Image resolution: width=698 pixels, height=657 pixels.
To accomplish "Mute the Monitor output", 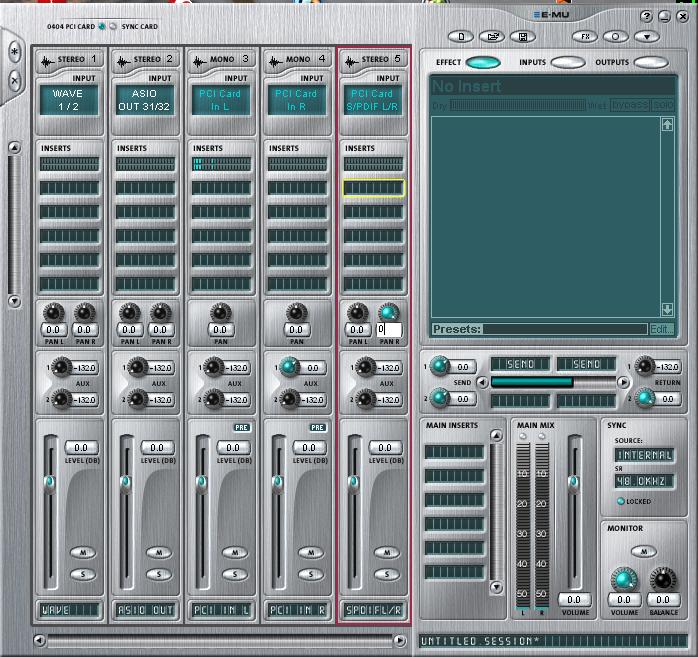I will [x=644, y=552].
